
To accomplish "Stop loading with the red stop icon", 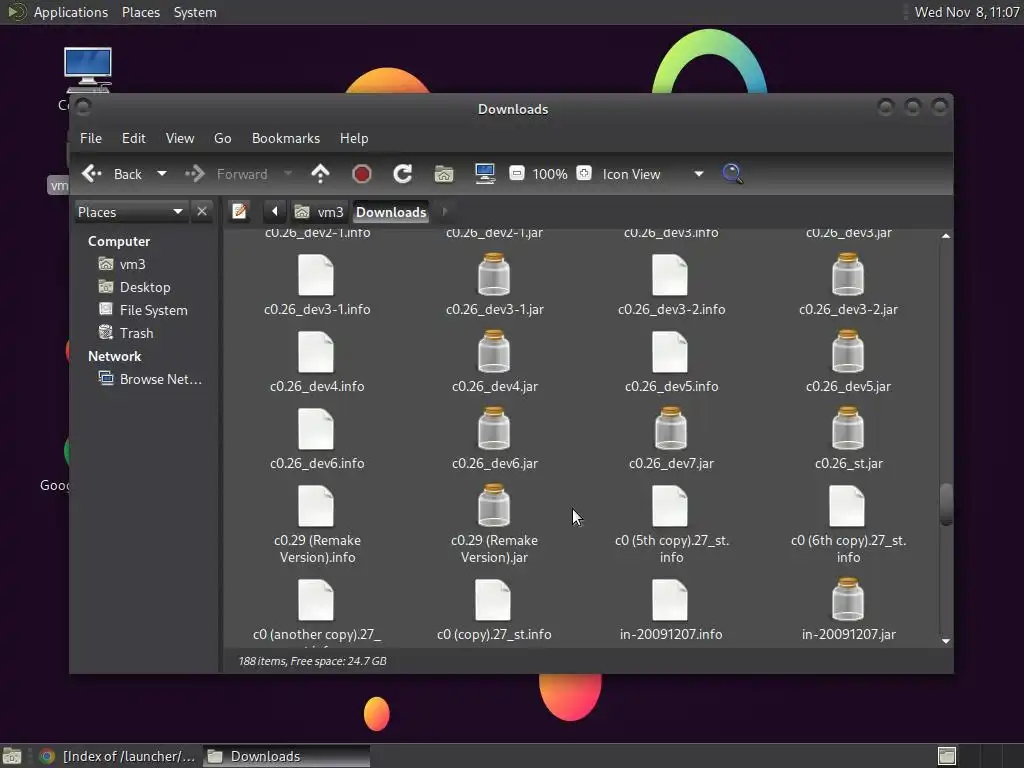I will coord(361,174).
